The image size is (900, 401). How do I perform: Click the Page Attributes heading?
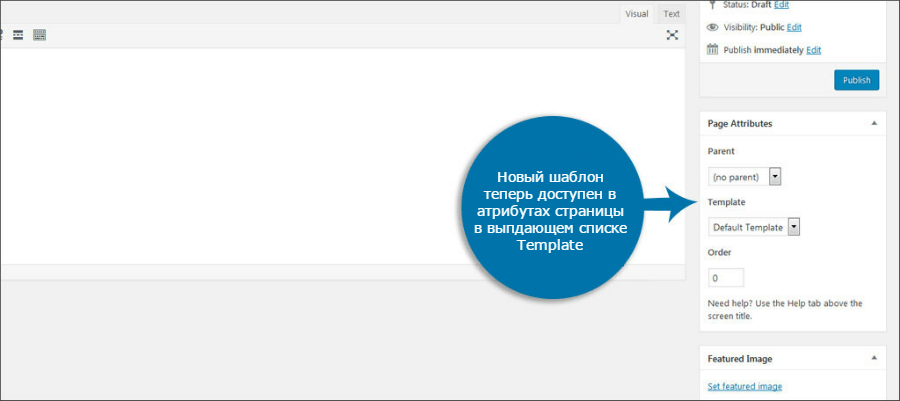tap(740, 123)
